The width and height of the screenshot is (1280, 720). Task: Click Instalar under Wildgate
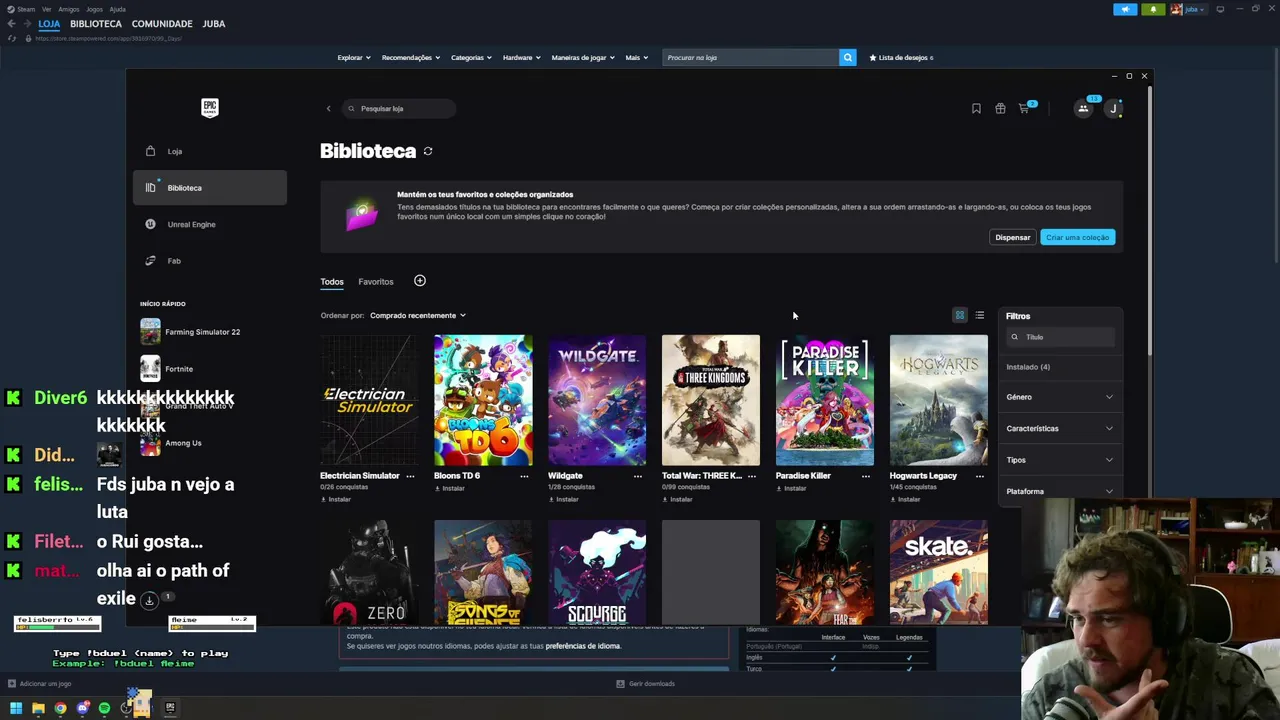(564, 499)
